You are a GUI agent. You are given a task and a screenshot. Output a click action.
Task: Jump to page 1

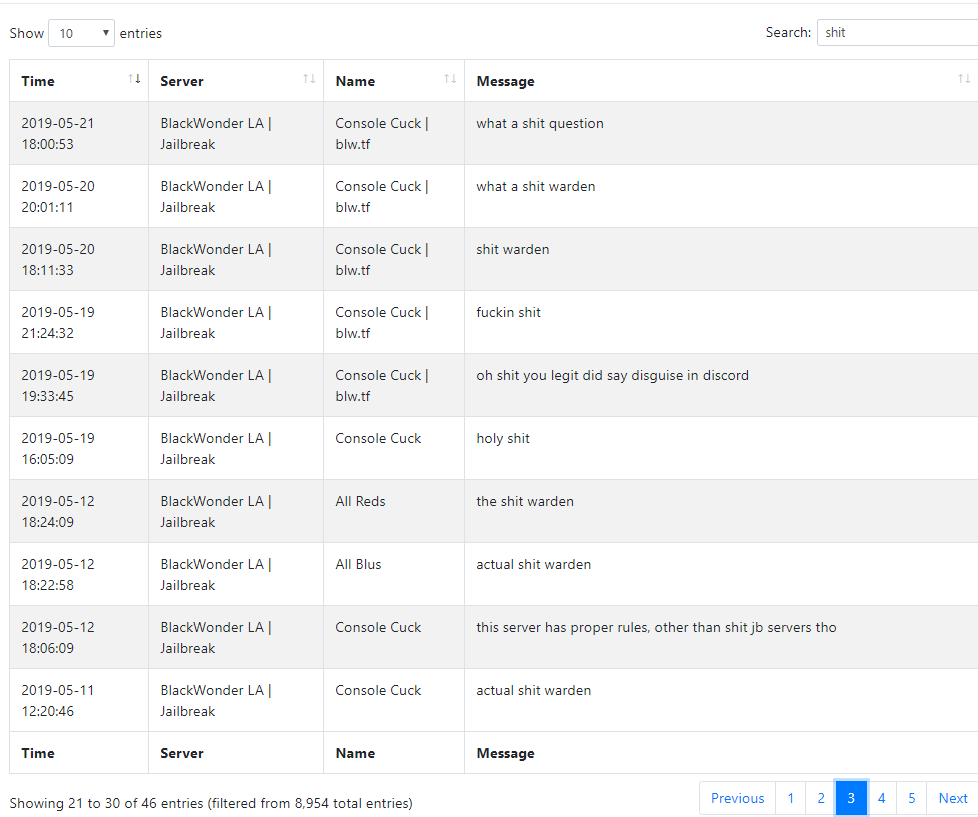coord(790,798)
